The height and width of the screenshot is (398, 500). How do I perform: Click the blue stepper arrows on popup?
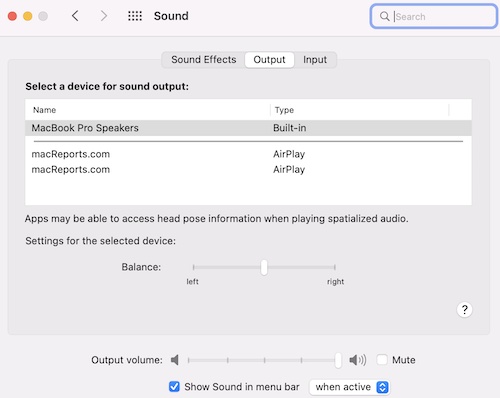tap(382, 387)
